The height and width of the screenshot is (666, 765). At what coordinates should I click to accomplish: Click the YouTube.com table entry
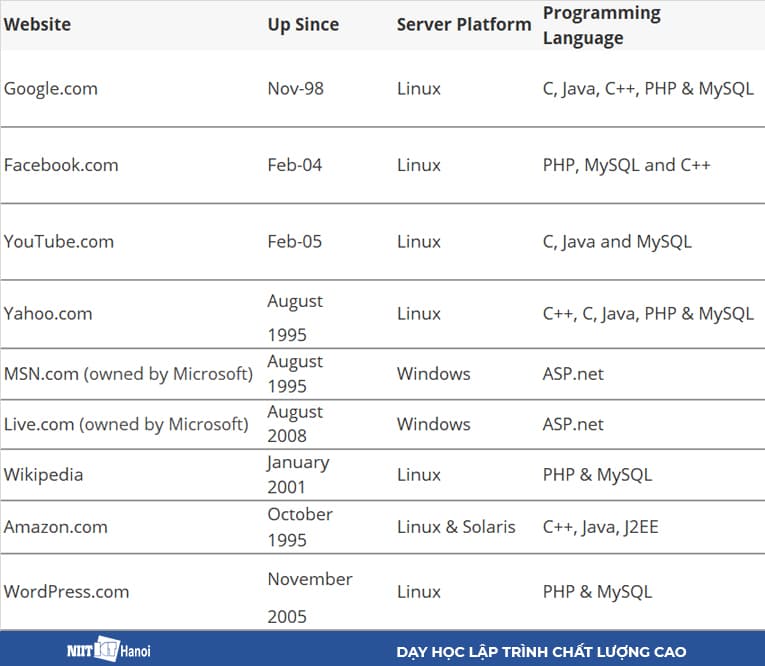59,241
